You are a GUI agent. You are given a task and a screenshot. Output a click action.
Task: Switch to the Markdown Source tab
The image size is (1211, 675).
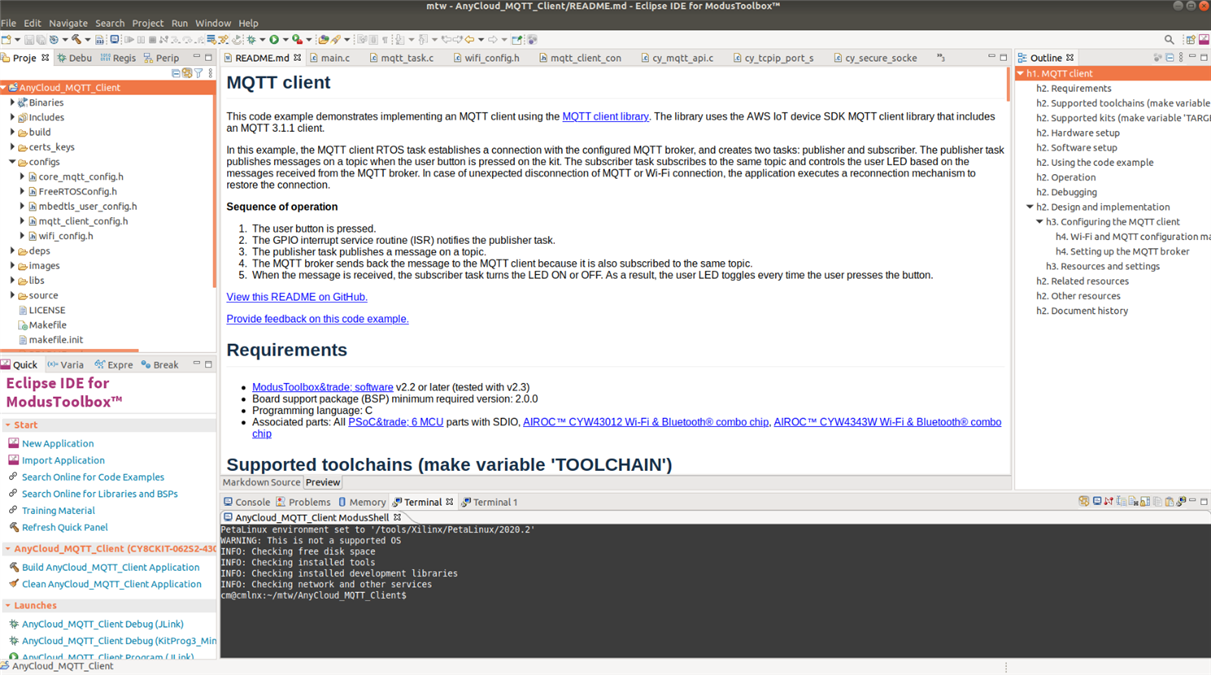coord(262,483)
